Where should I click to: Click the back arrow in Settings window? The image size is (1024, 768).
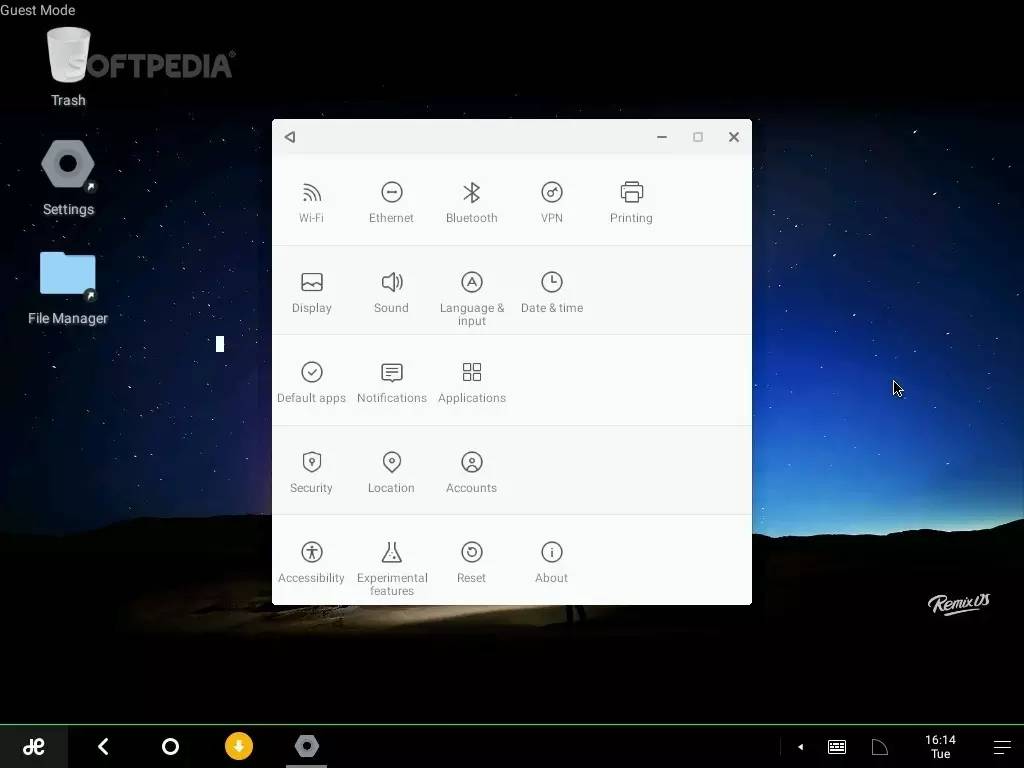pyautogui.click(x=290, y=137)
